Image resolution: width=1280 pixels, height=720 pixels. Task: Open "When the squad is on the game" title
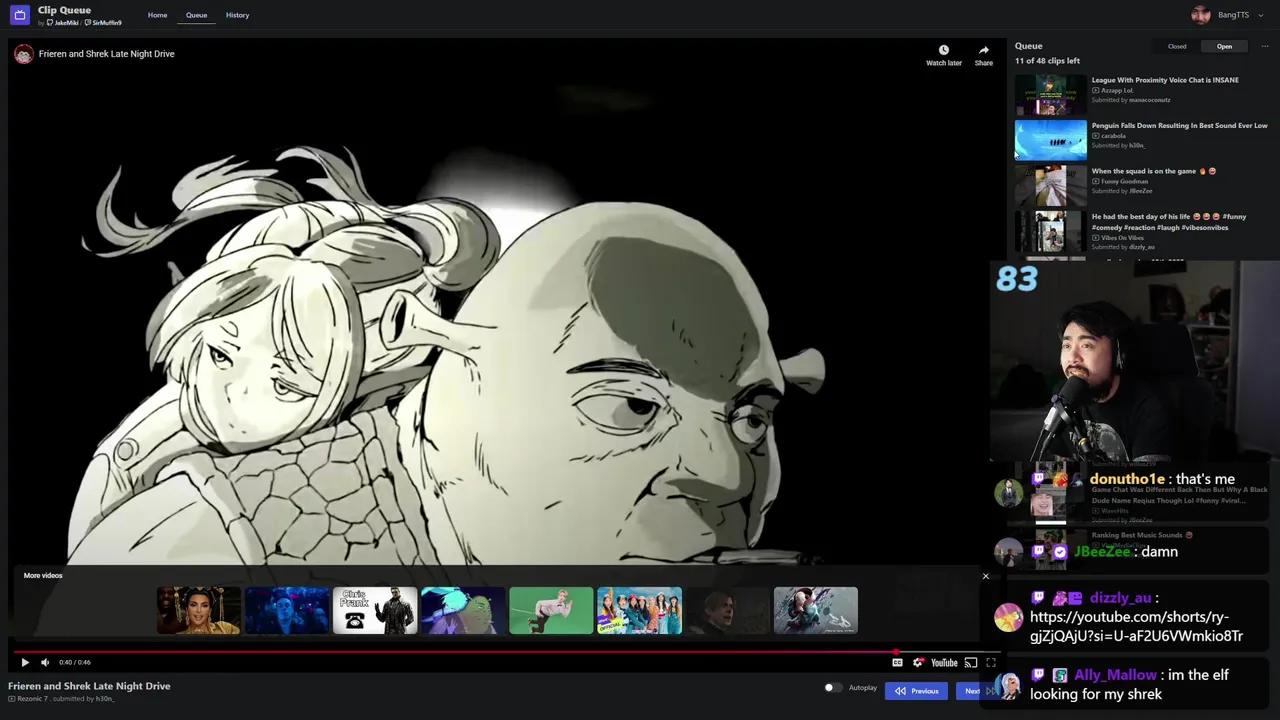1154,171
